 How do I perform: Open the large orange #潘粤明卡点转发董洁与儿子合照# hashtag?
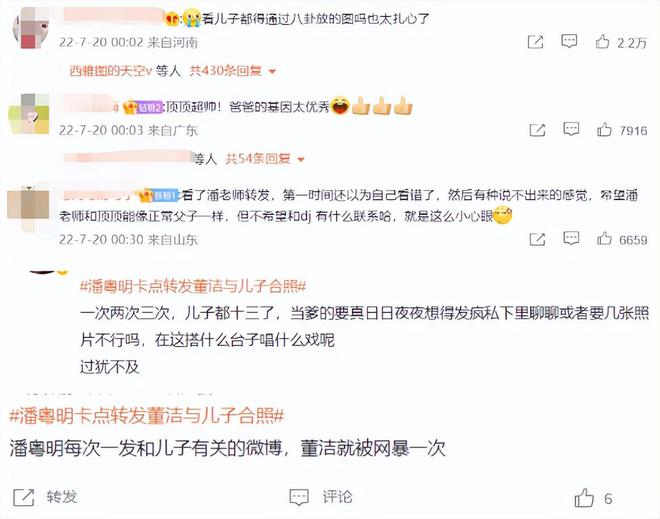pyautogui.click(x=146, y=416)
